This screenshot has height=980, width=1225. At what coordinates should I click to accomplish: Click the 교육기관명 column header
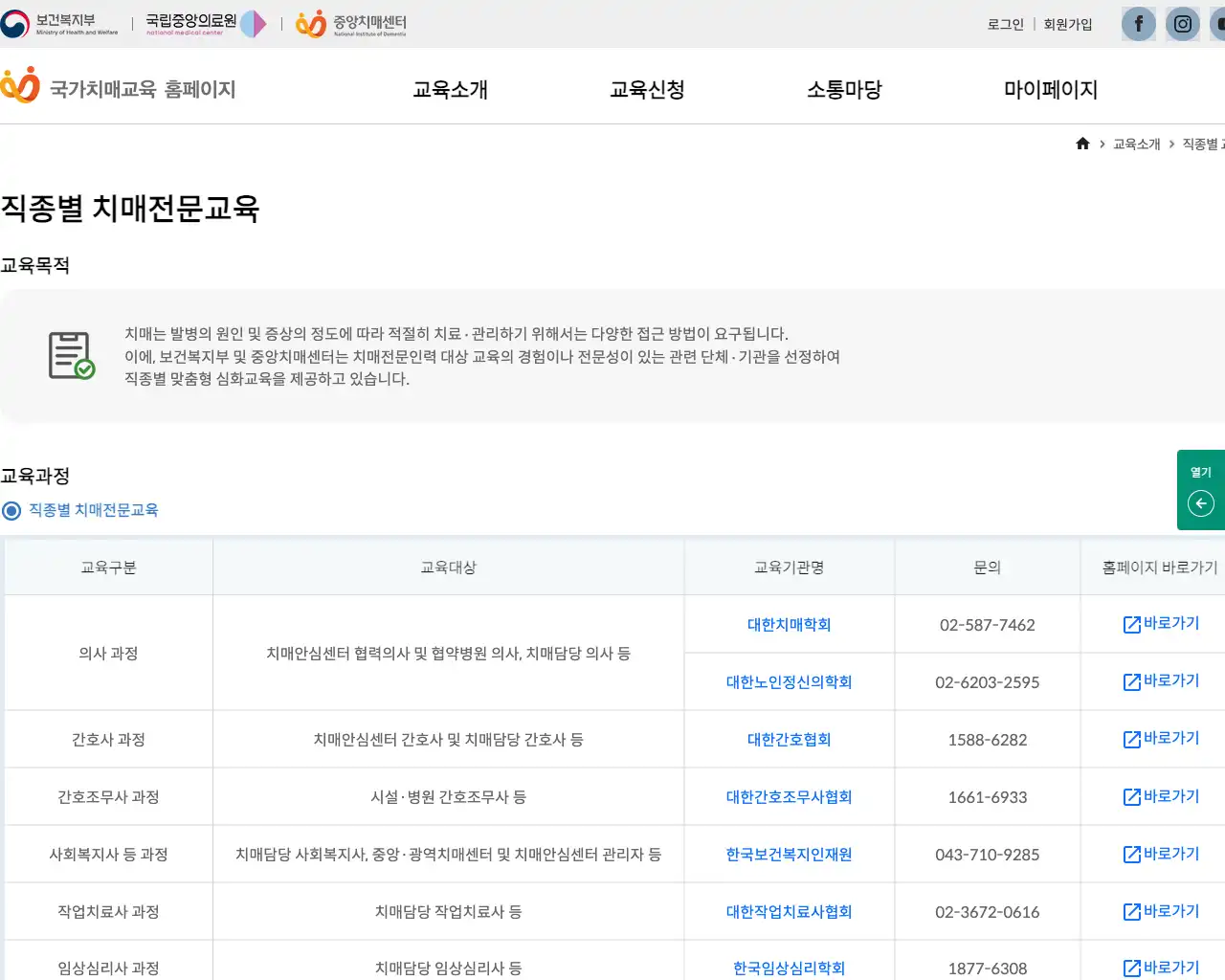(789, 568)
